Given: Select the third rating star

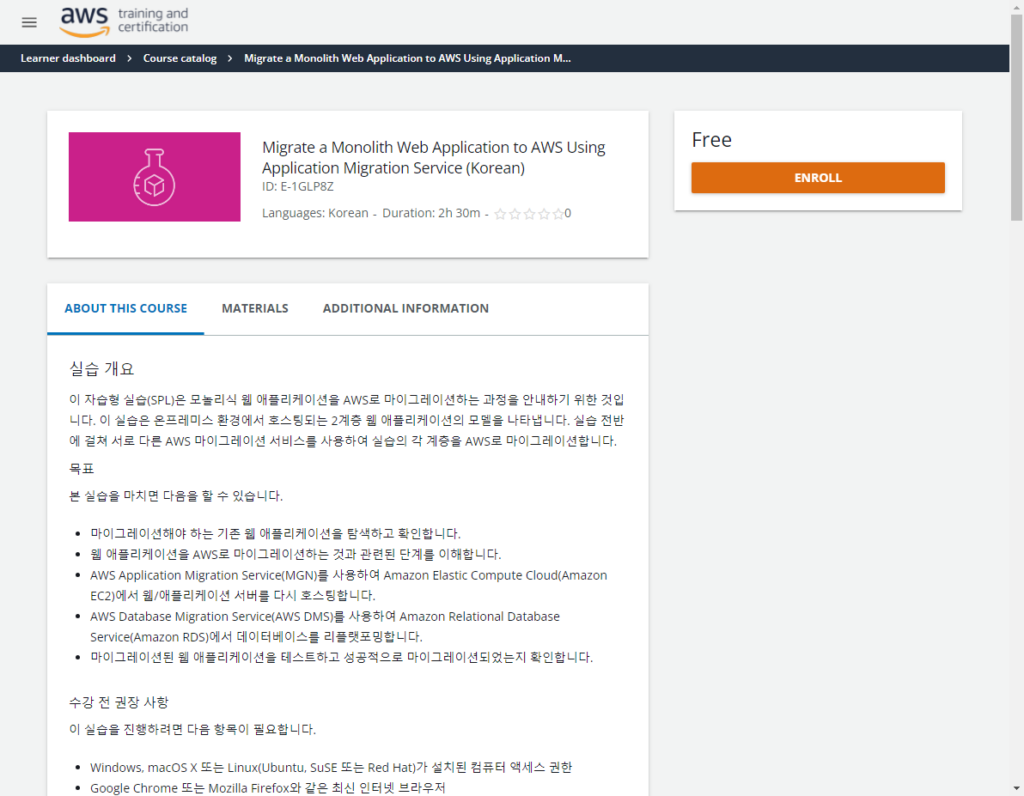Looking at the screenshot, I should click(x=529, y=214).
